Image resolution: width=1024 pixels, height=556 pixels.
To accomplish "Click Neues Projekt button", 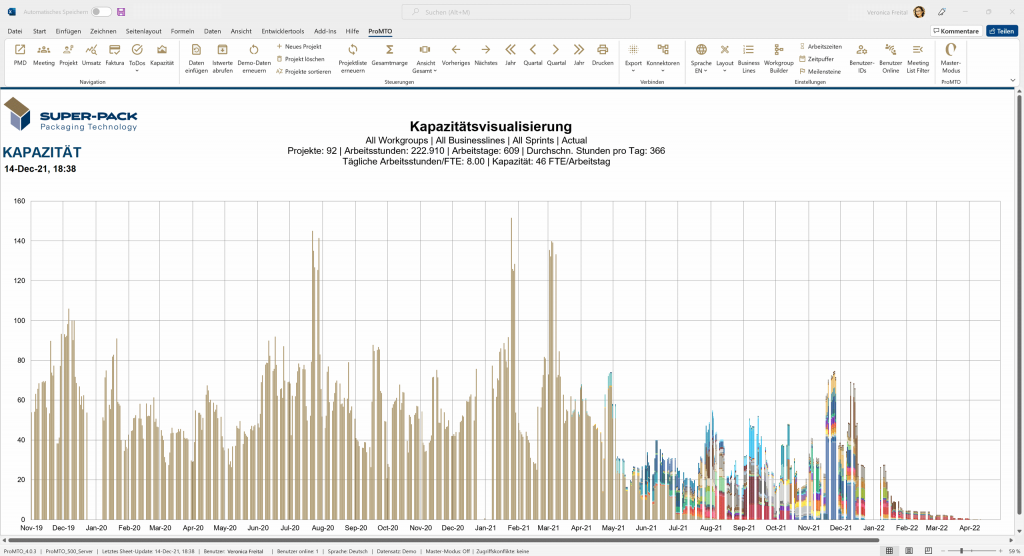I will click(x=301, y=47).
